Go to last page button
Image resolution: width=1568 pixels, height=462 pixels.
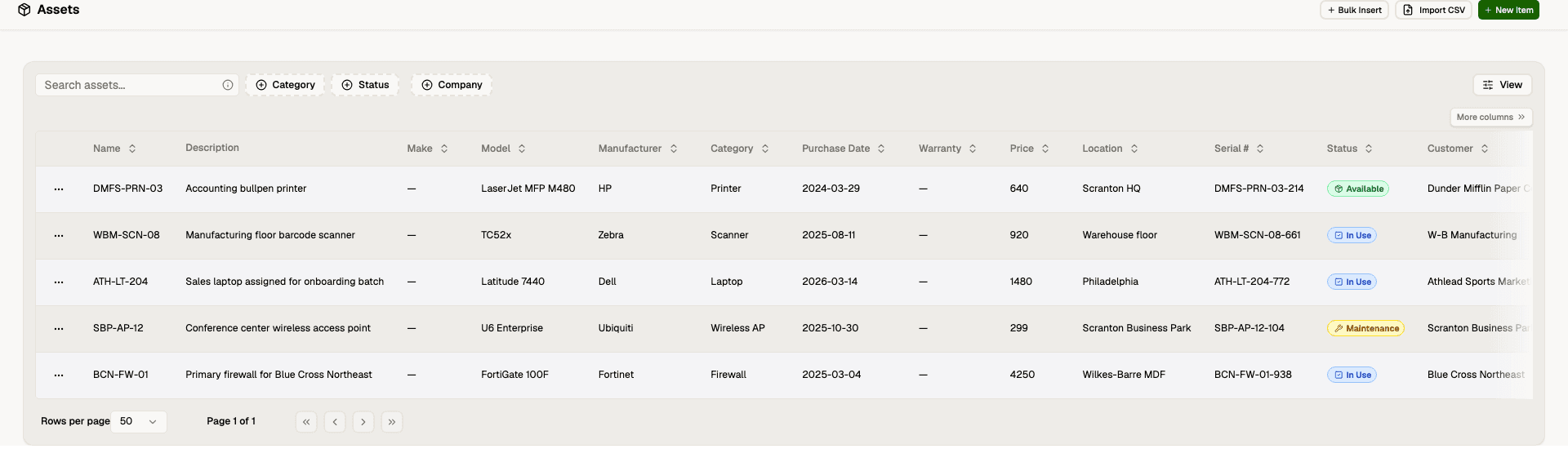pyautogui.click(x=392, y=422)
